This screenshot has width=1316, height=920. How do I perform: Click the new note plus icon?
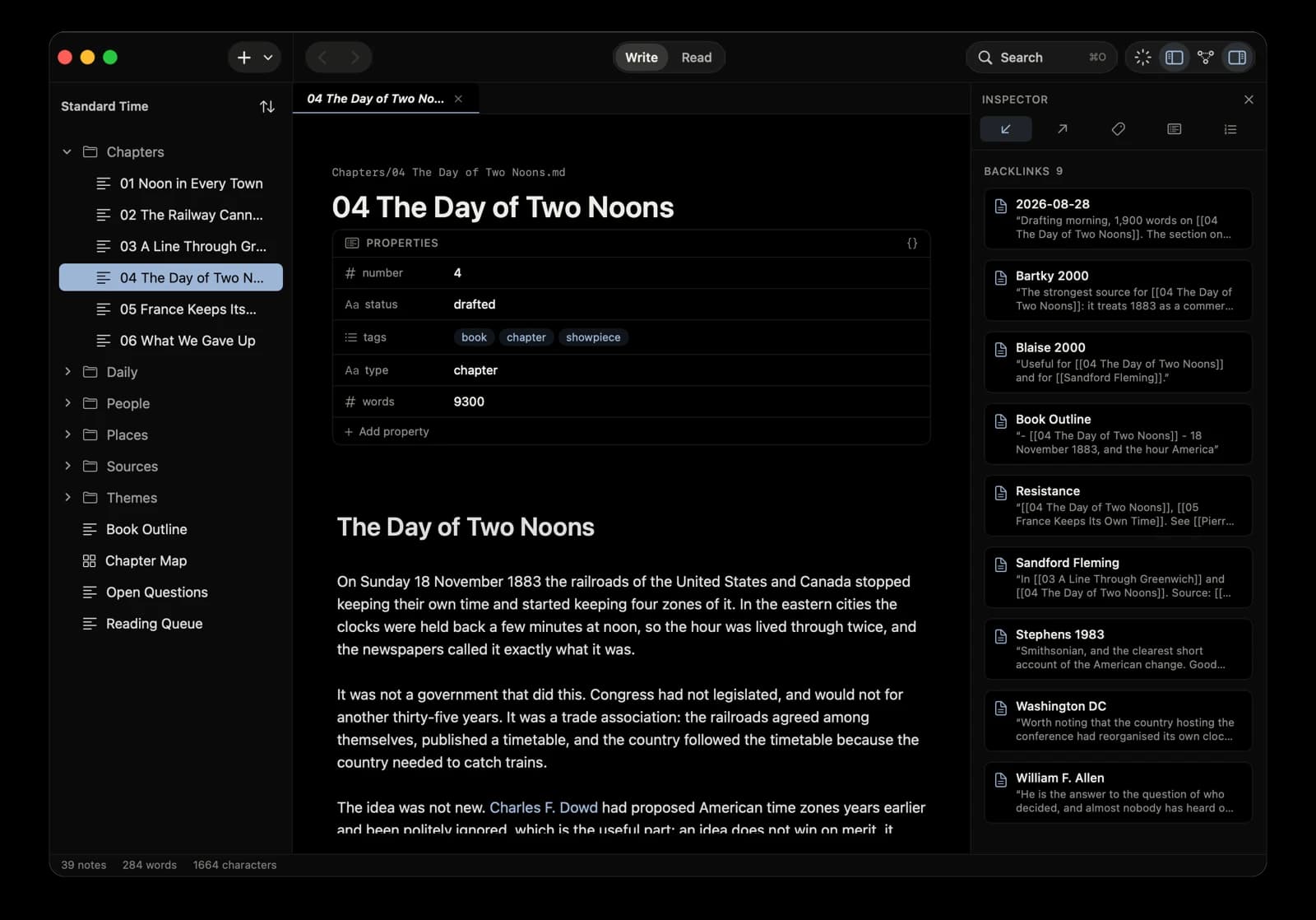point(243,58)
